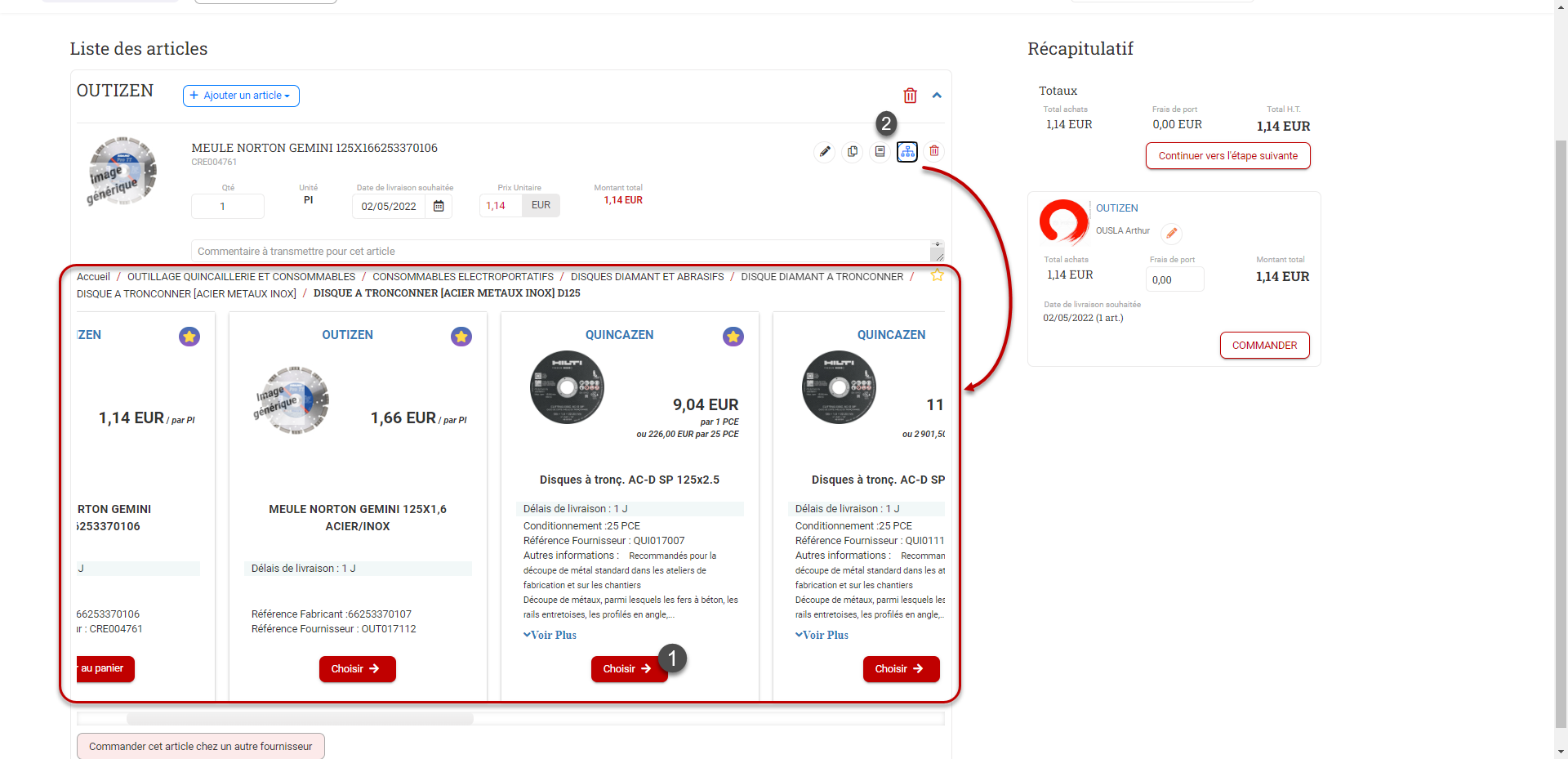The width and height of the screenshot is (1568, 759).
Task: Open the catalog book icon for the article
Action: tap(880, 151)
